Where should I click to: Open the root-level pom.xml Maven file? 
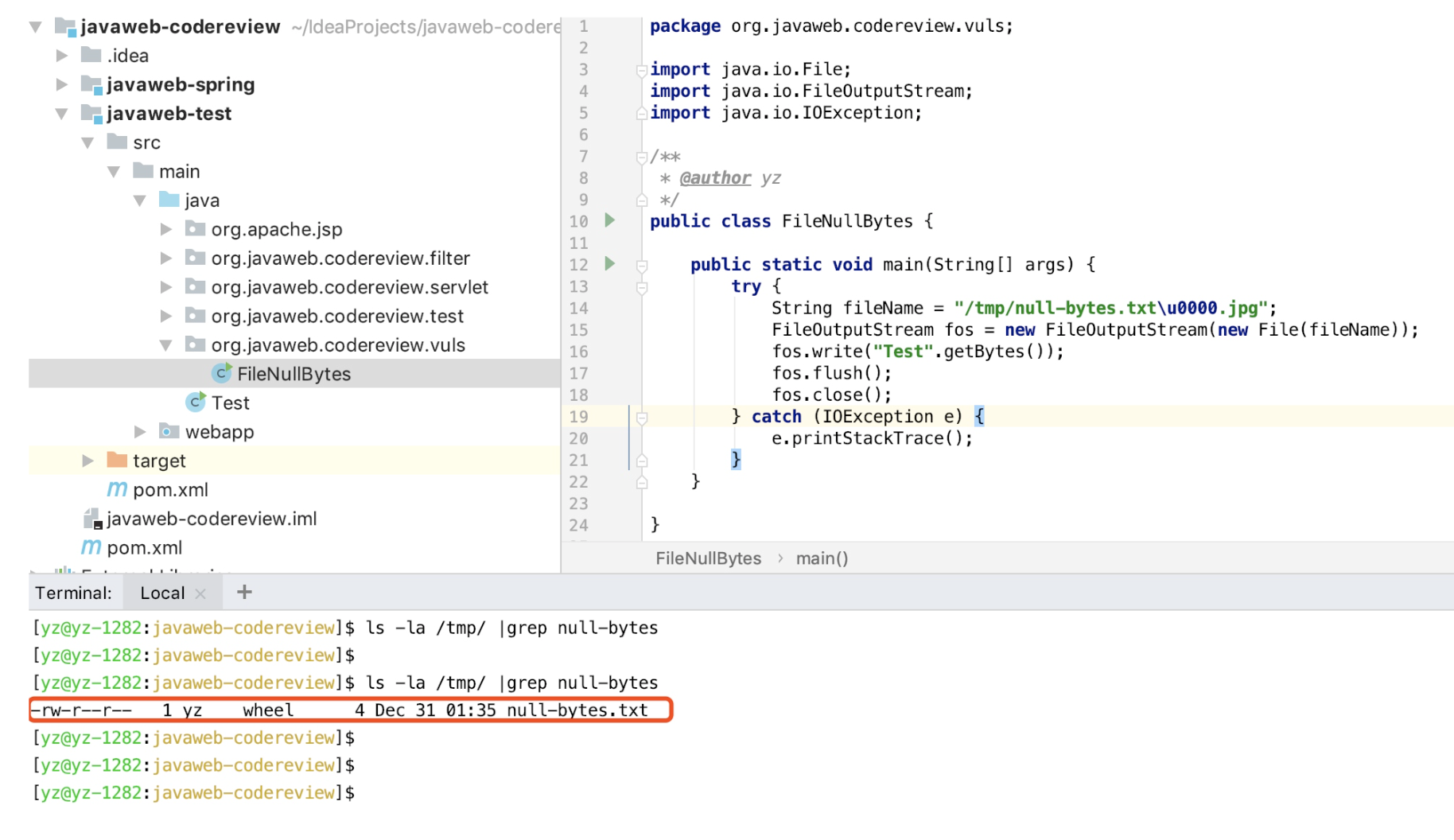click(144, 548)
